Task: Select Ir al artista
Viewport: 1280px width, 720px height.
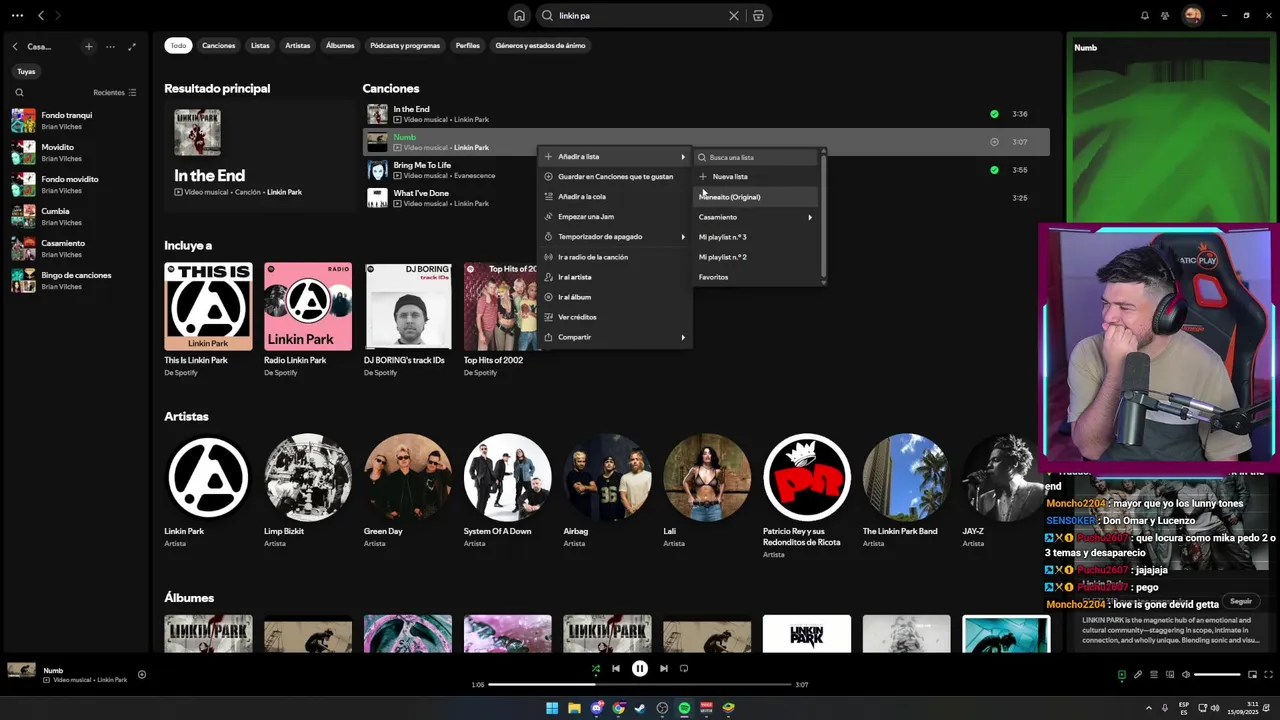Action: click(615, 277)
